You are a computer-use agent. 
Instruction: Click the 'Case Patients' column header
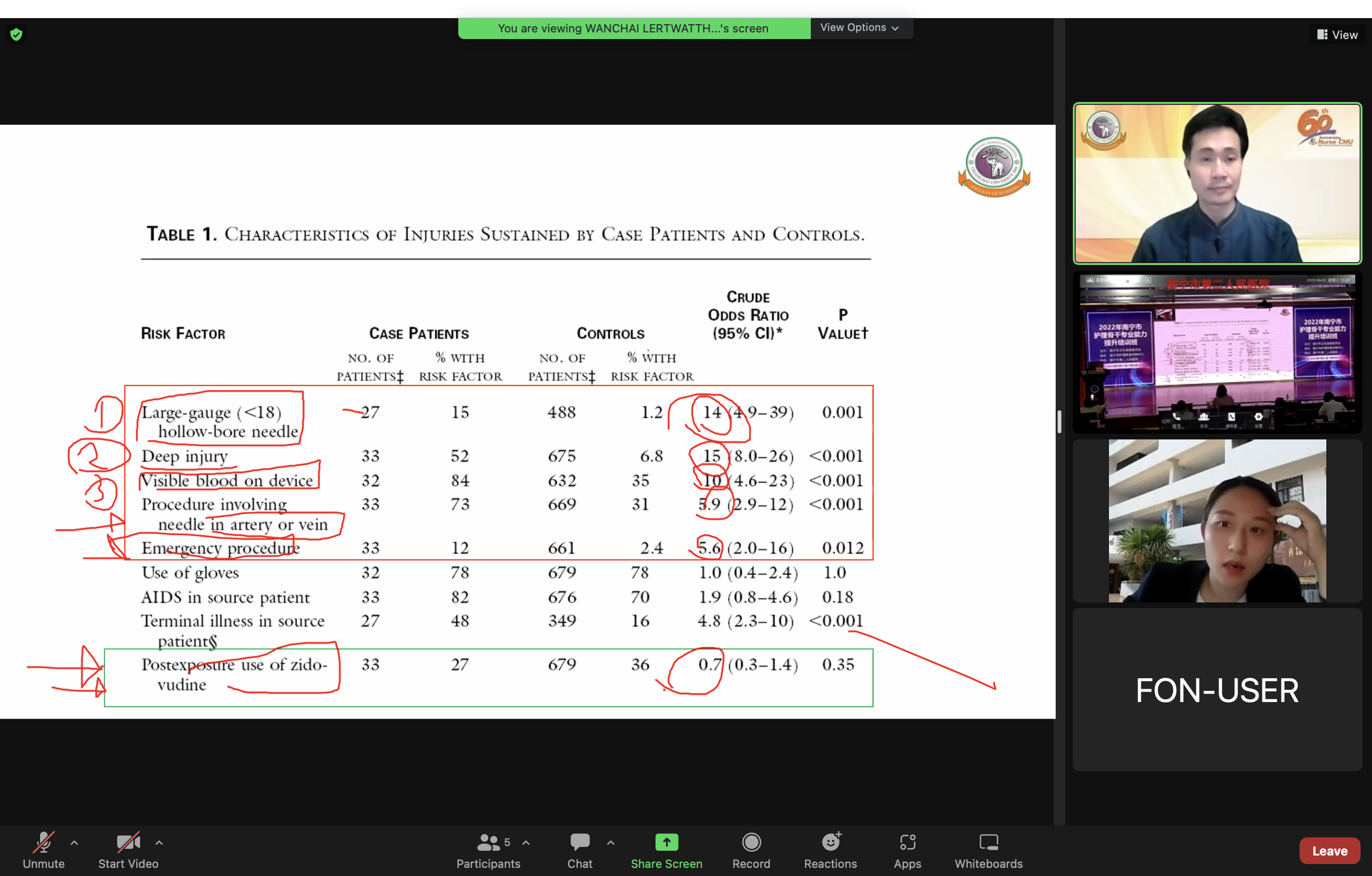coord(419,334)
